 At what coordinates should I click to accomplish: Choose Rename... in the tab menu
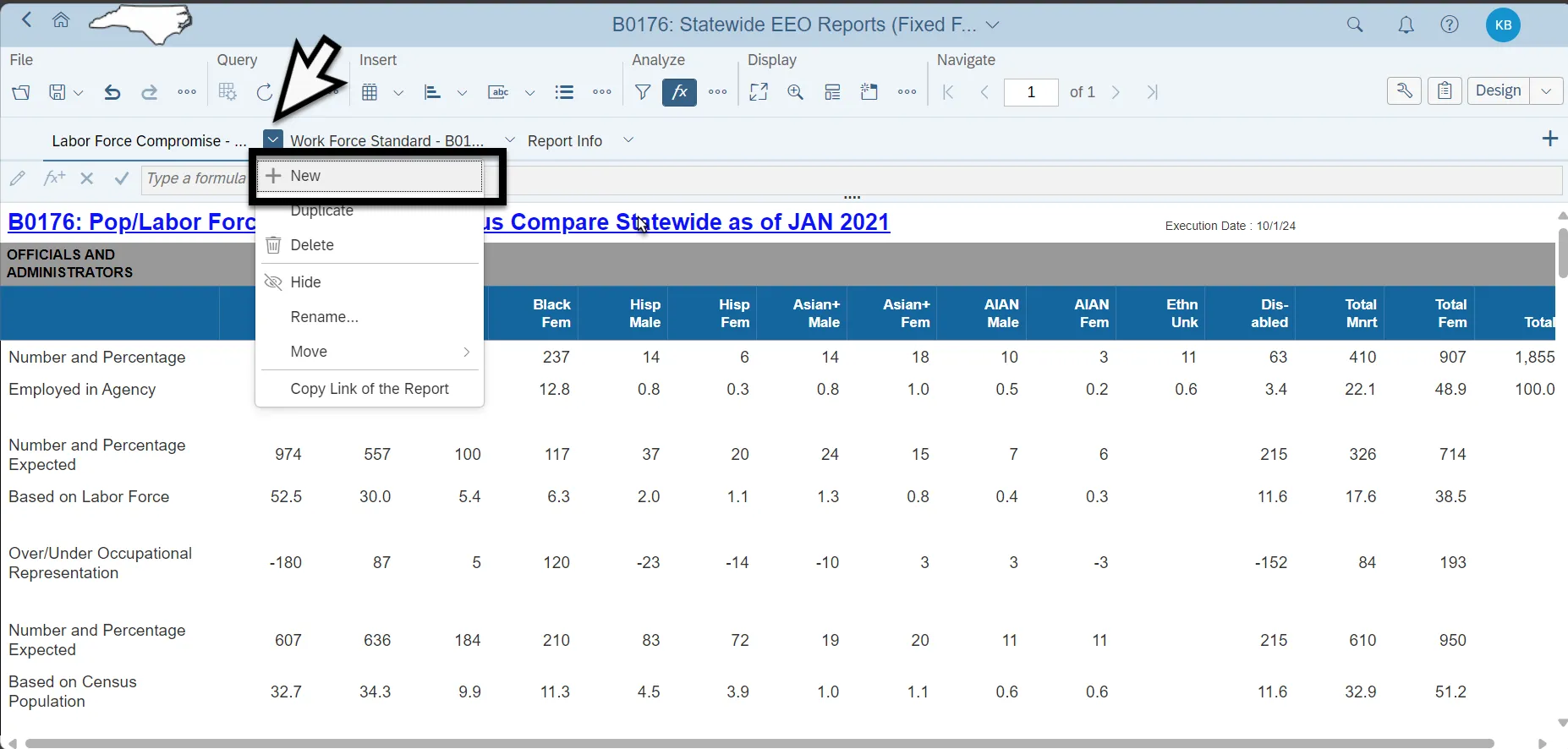click(x=324, y=317)
